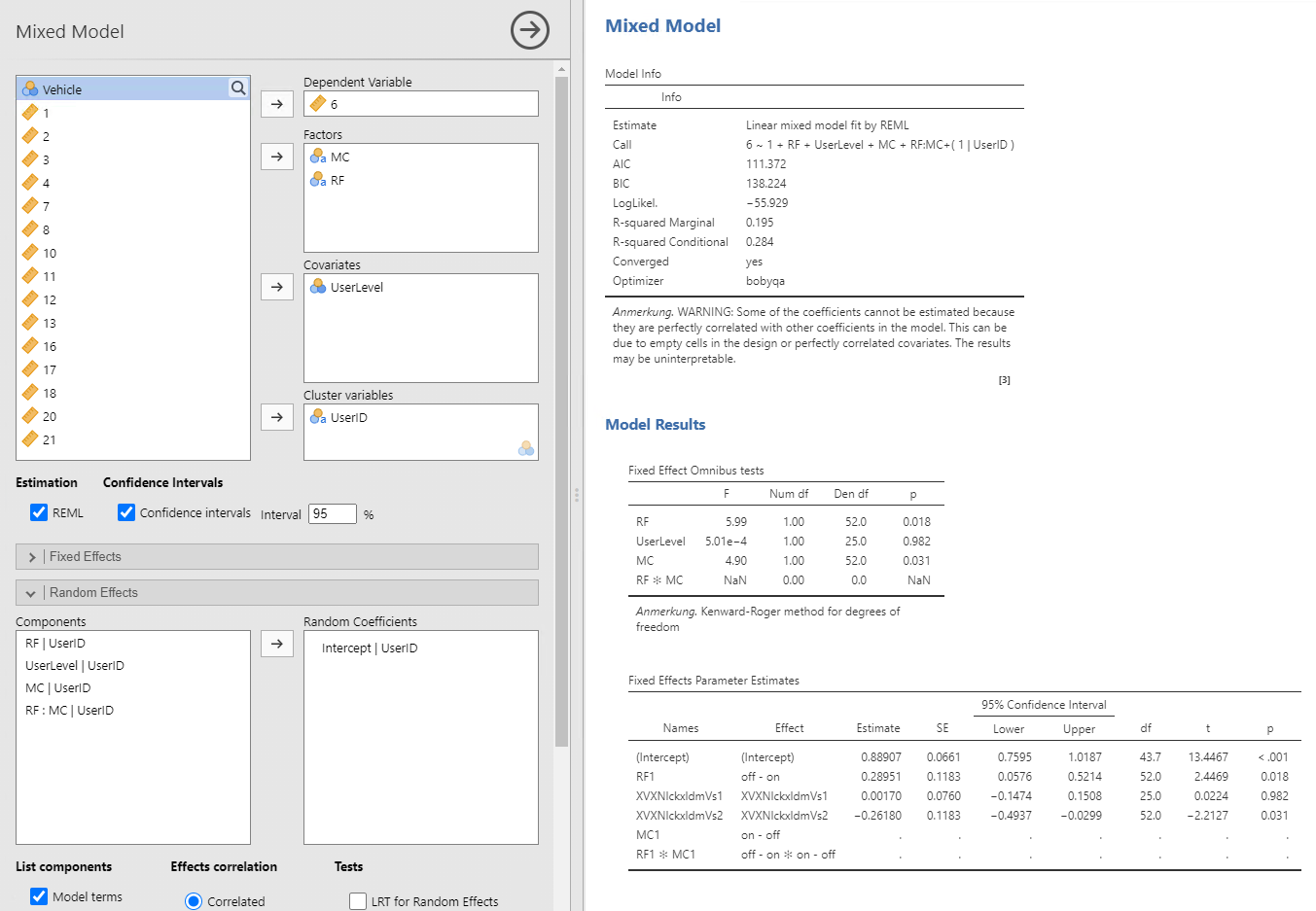Select variable 2 ruler icon
This screenshot has width=1316, height=911.
click(30, 135)
